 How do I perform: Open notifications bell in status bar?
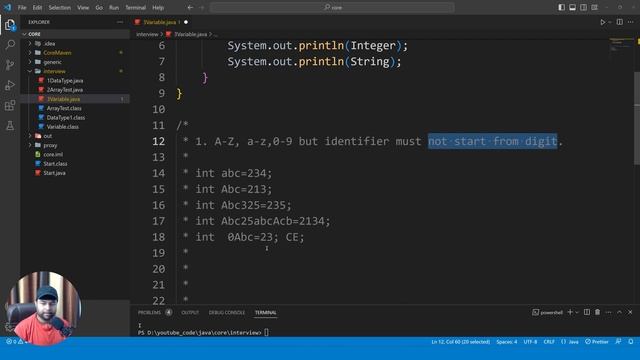click(631, 342)
